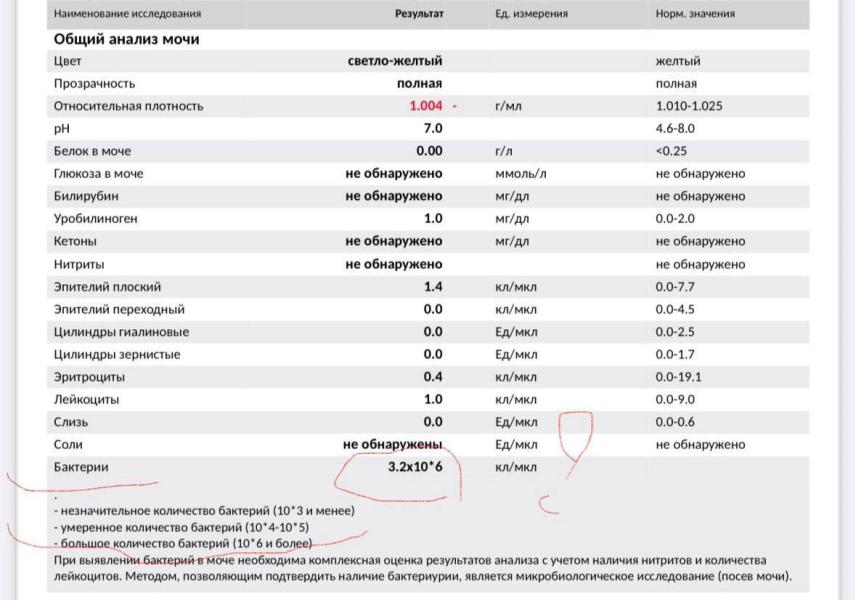Image resolution: width=855 pixels, height=600 pixels.
Task: Select the 'Ед. измерения' column header
Action: click(x=531, y=14)
